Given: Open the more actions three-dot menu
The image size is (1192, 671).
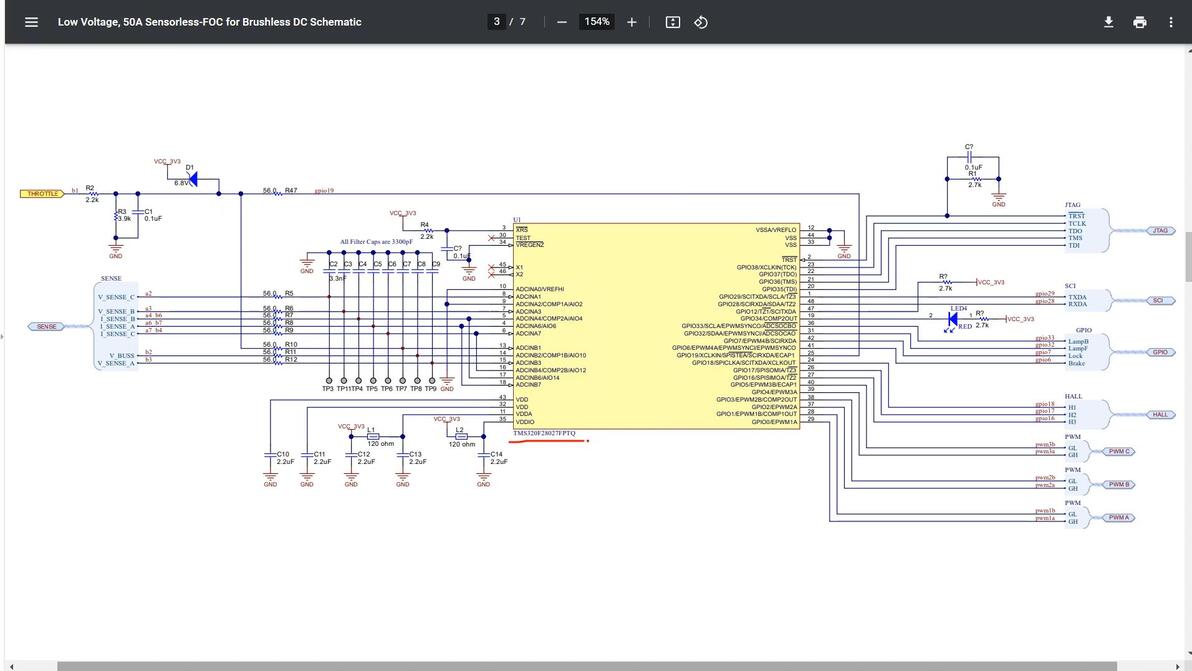Looking at the screenshot, I should [x=1171, y=22].
